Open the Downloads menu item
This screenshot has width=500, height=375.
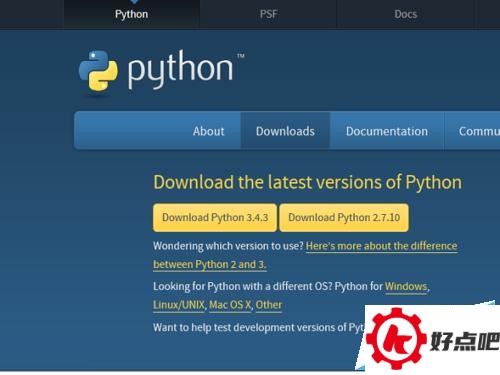285,131
